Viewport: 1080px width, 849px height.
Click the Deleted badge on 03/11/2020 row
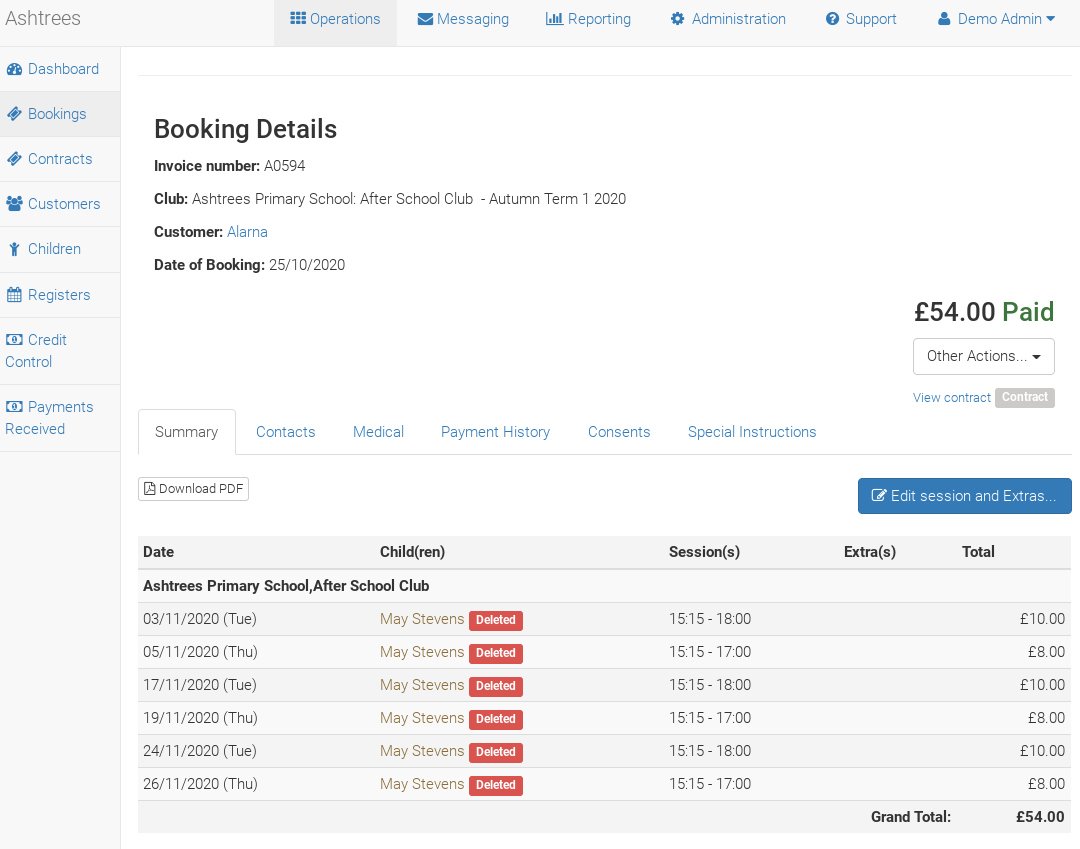click(x=496, y=620)
